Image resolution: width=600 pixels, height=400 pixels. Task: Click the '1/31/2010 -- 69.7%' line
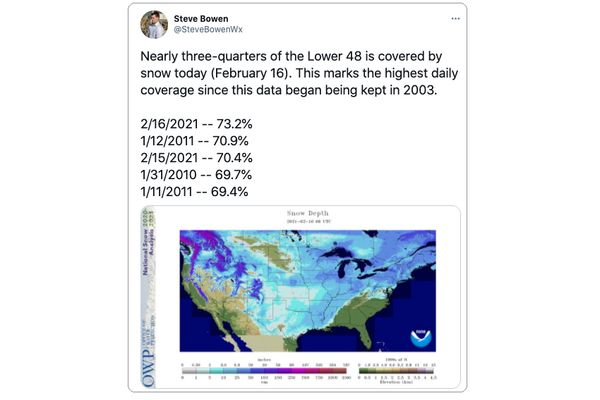point(195,175)
